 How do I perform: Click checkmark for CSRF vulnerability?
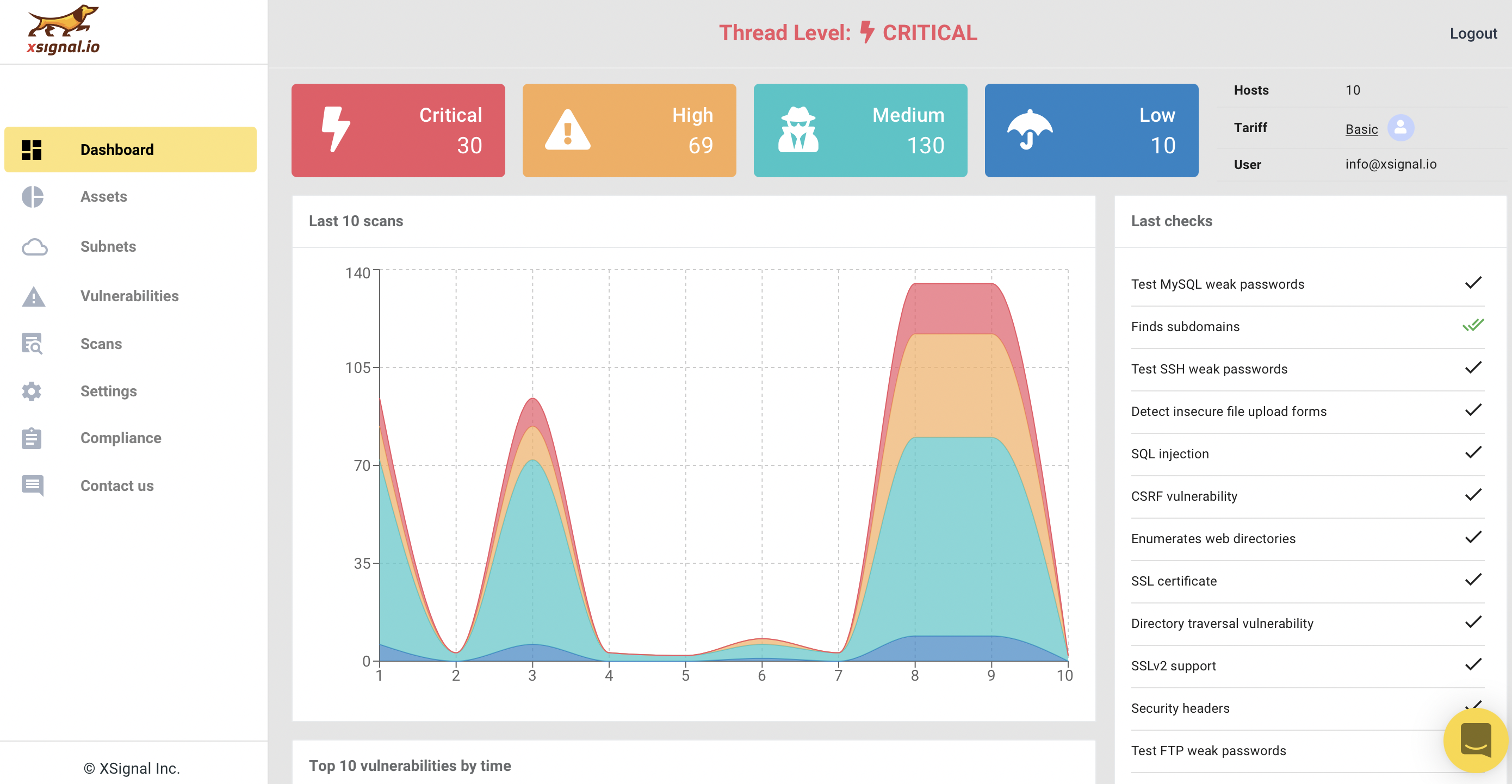(x=1473, y=495)
